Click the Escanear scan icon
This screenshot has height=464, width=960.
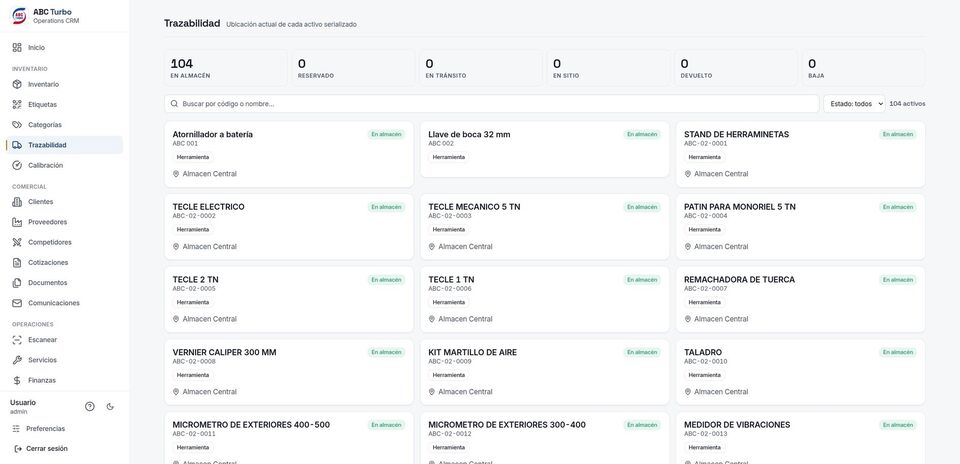pos(17,340)
